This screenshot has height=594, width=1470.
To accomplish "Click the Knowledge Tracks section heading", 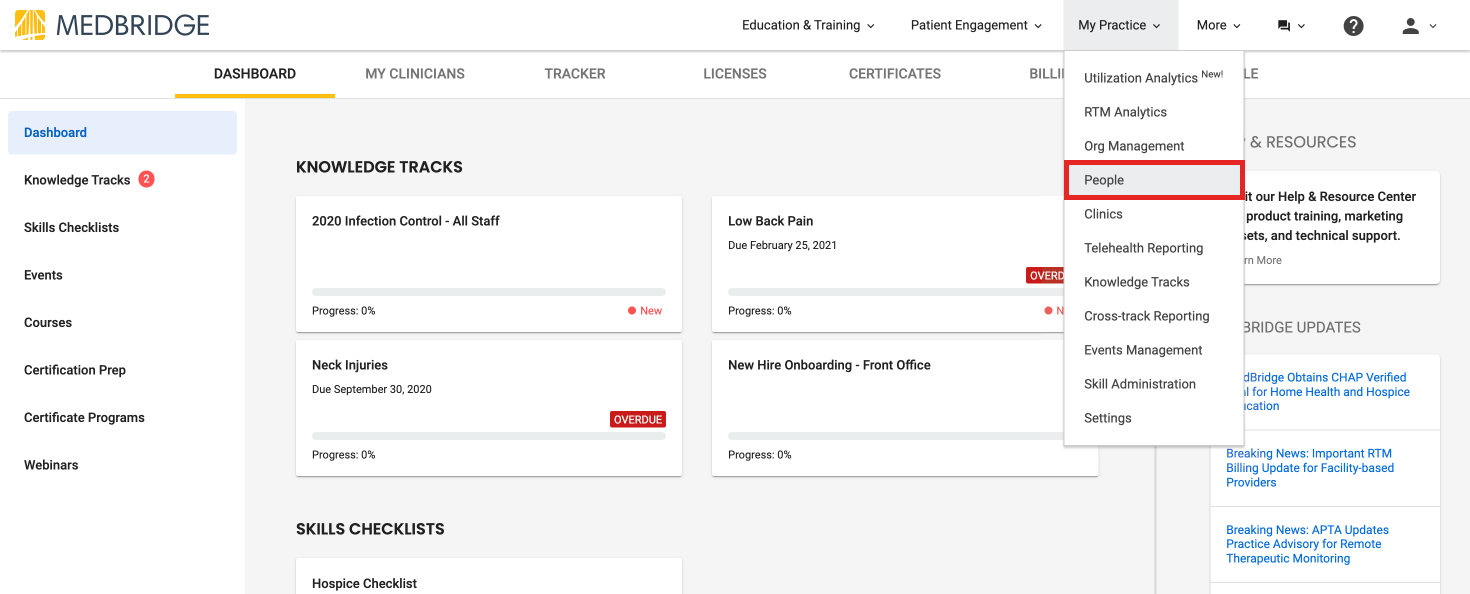I will click(379, 167).
